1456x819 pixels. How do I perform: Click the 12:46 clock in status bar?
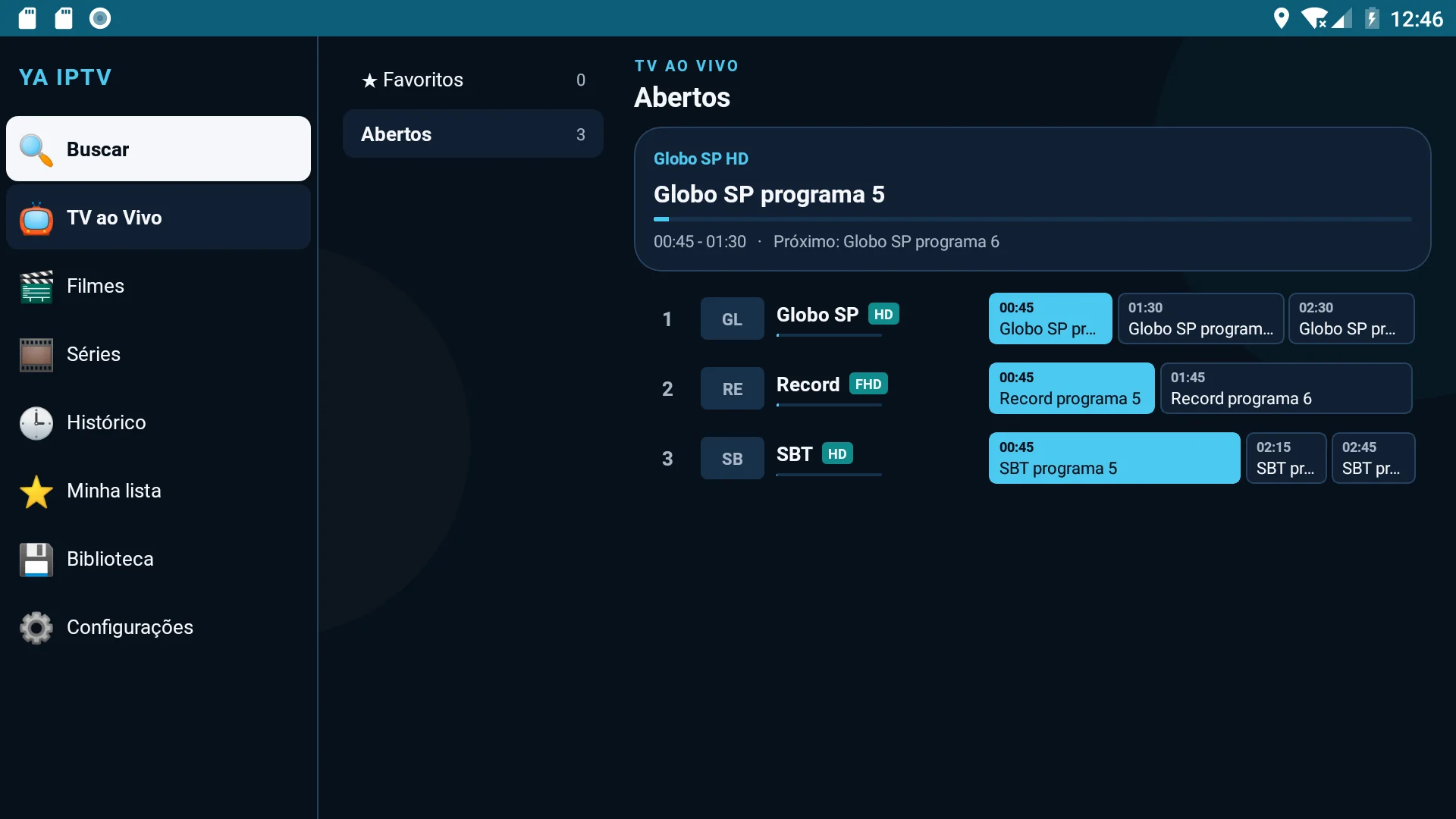pos(1416,18)
